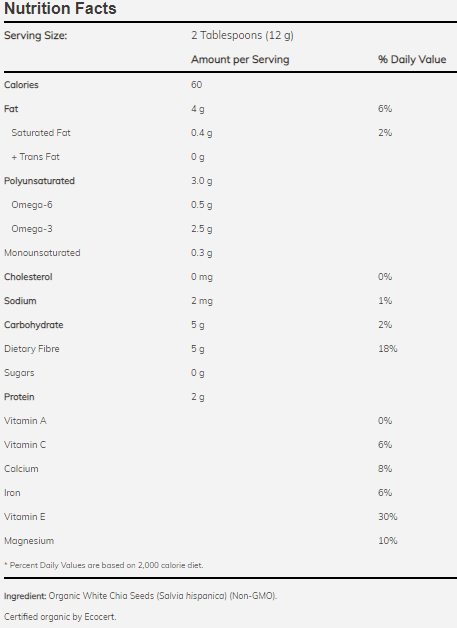The image size is (457, 628).
Task: Select the Dietary Fibre 18% value
Action: pos(387,349)
